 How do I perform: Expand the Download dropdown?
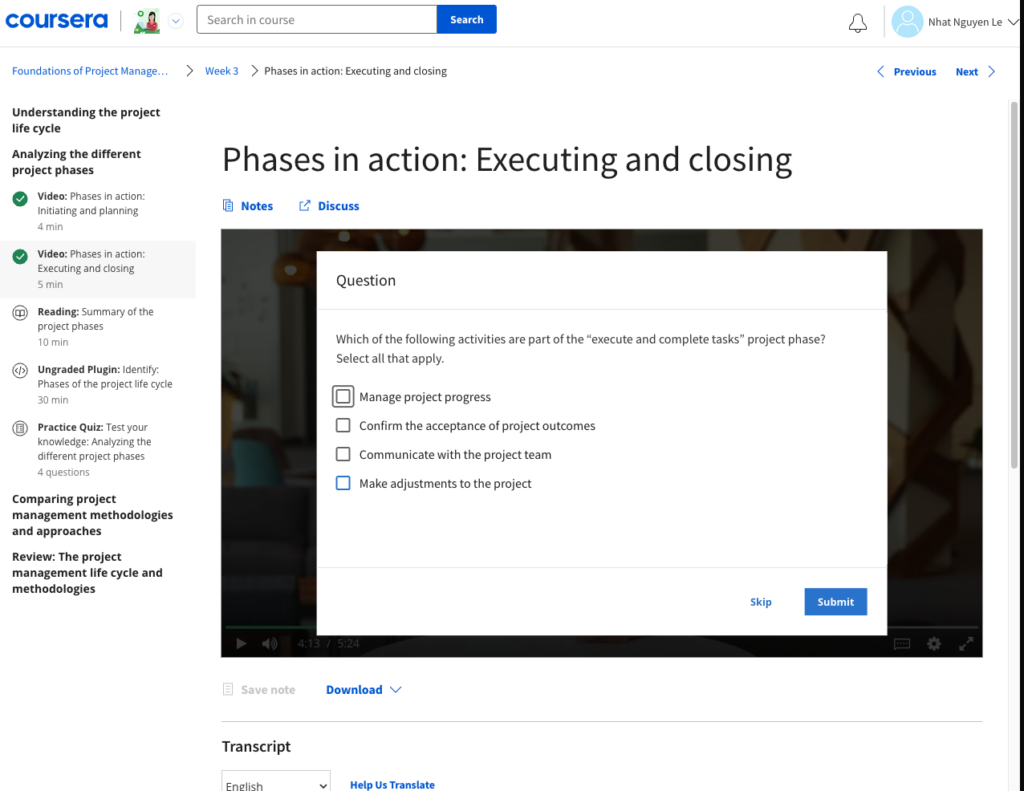(x=364, y=690)
